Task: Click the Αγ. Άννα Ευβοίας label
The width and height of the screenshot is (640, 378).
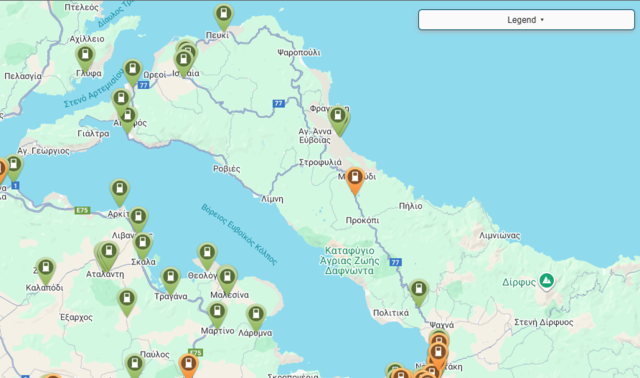Action: point(315,136)
